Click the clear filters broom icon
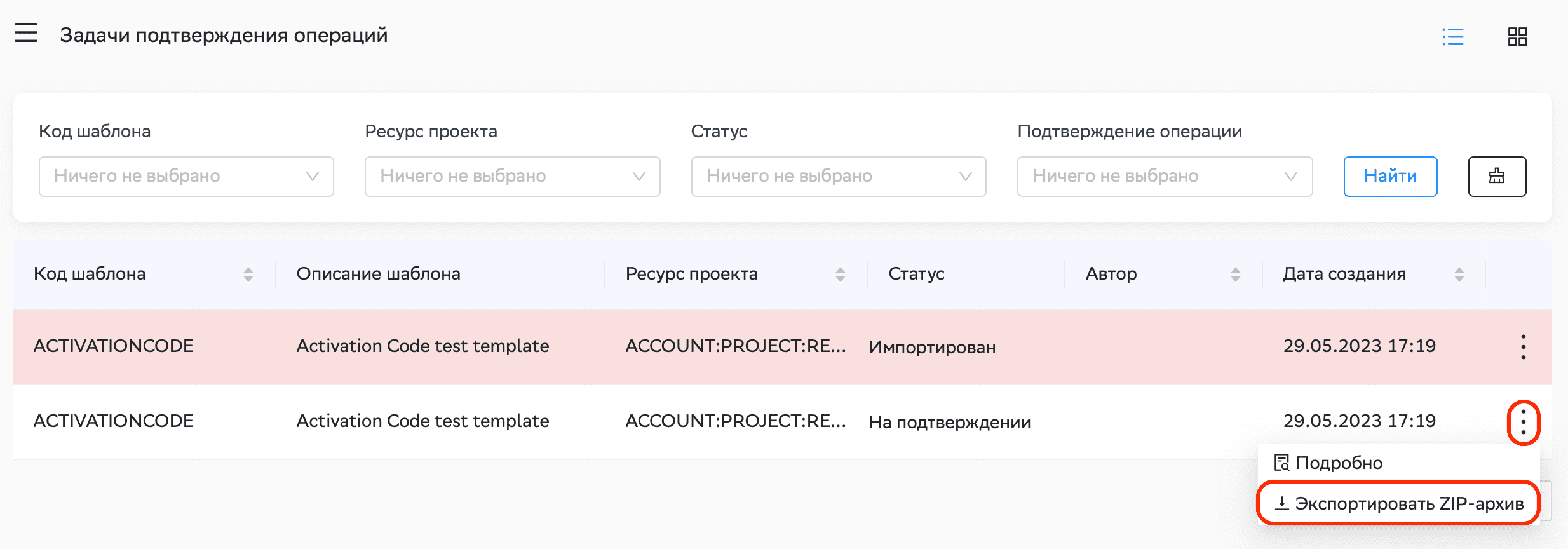Viewport: 1568px width, 549px height. point(1497,177)
